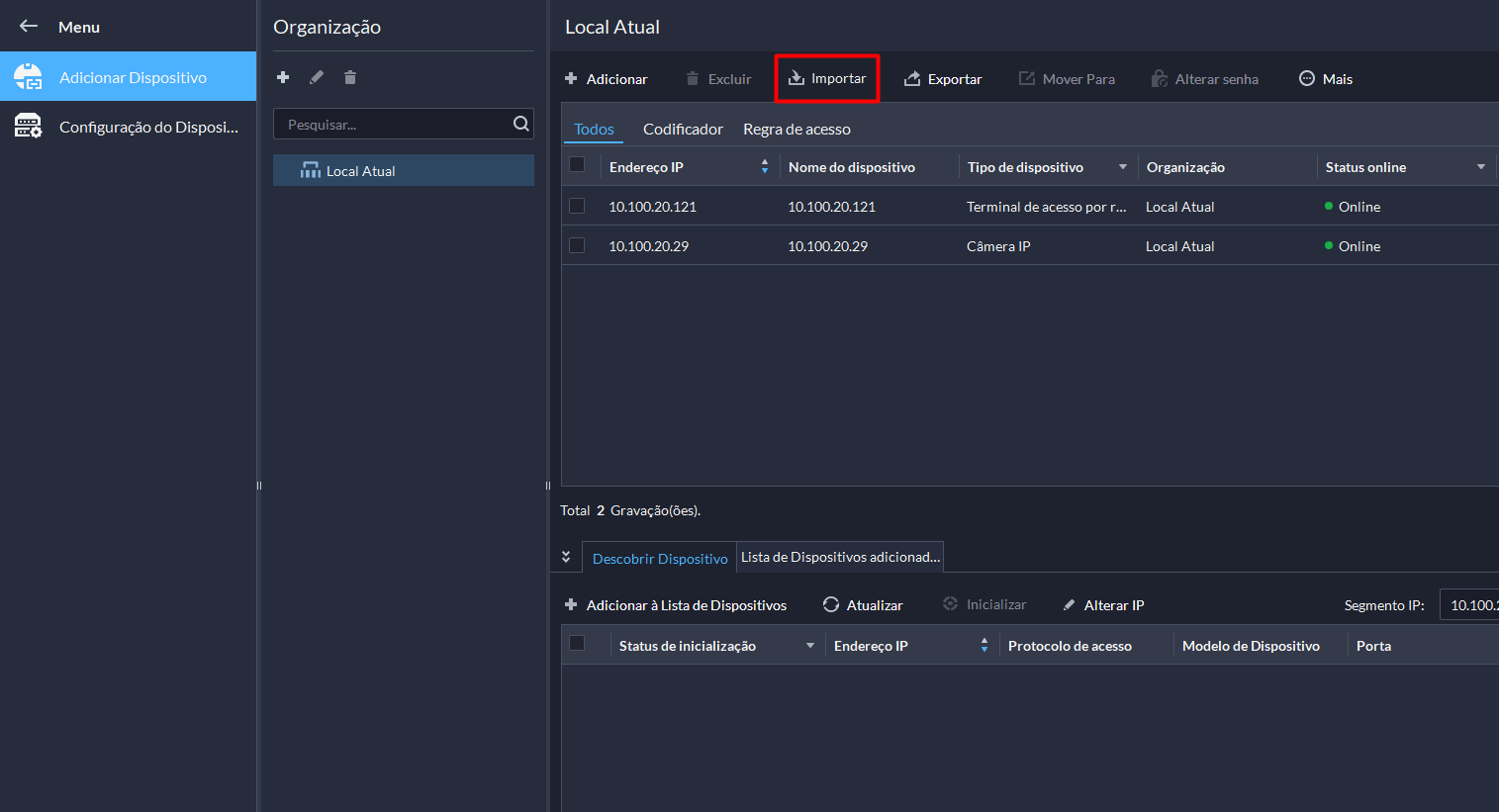Click the back arrow next to Menu
This screenshot has height=812, width=1499.
(29, 27)
